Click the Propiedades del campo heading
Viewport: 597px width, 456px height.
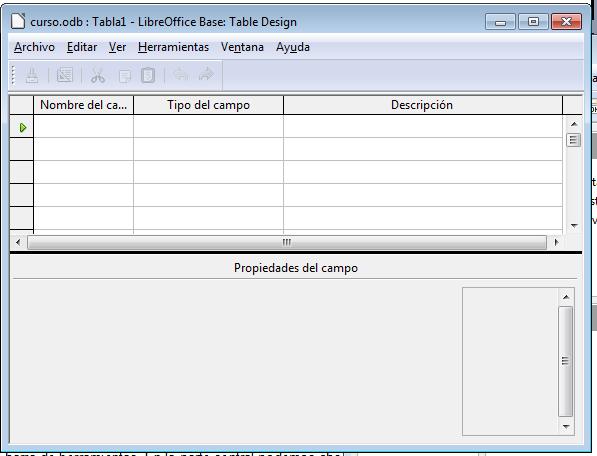coord(296,268)
